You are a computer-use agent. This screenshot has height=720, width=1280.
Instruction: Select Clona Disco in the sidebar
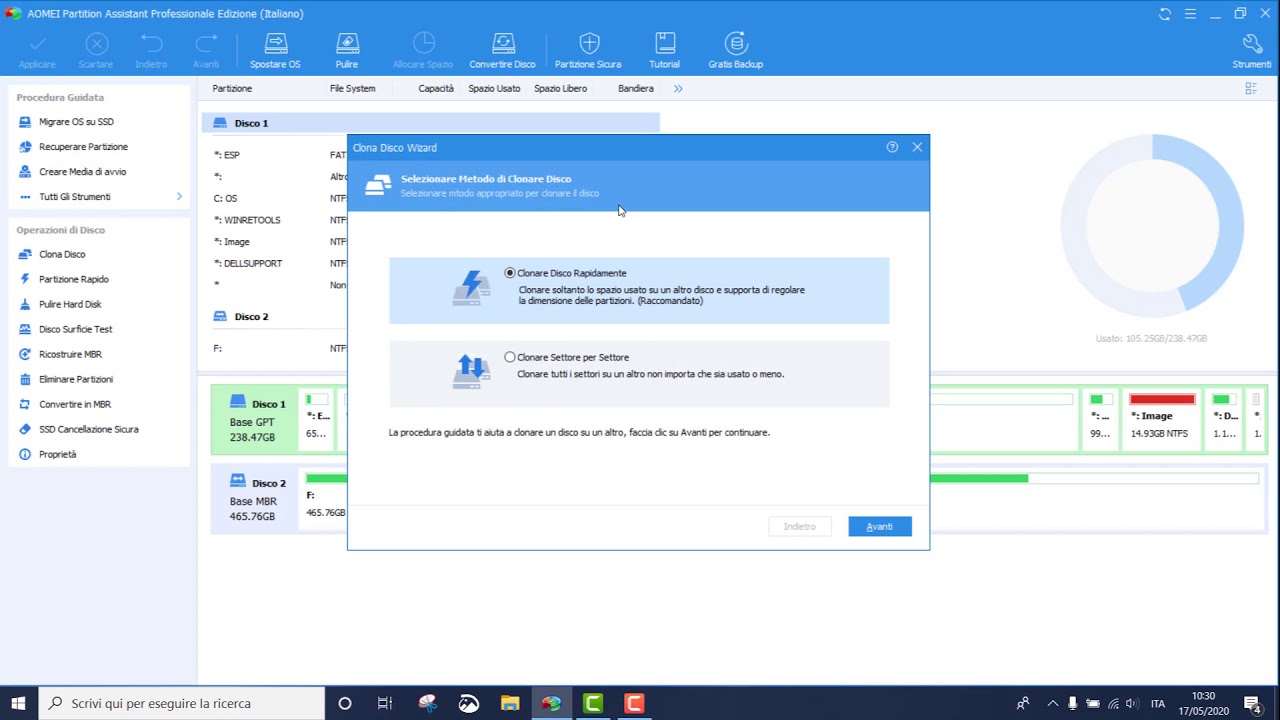tap(62, 254)
